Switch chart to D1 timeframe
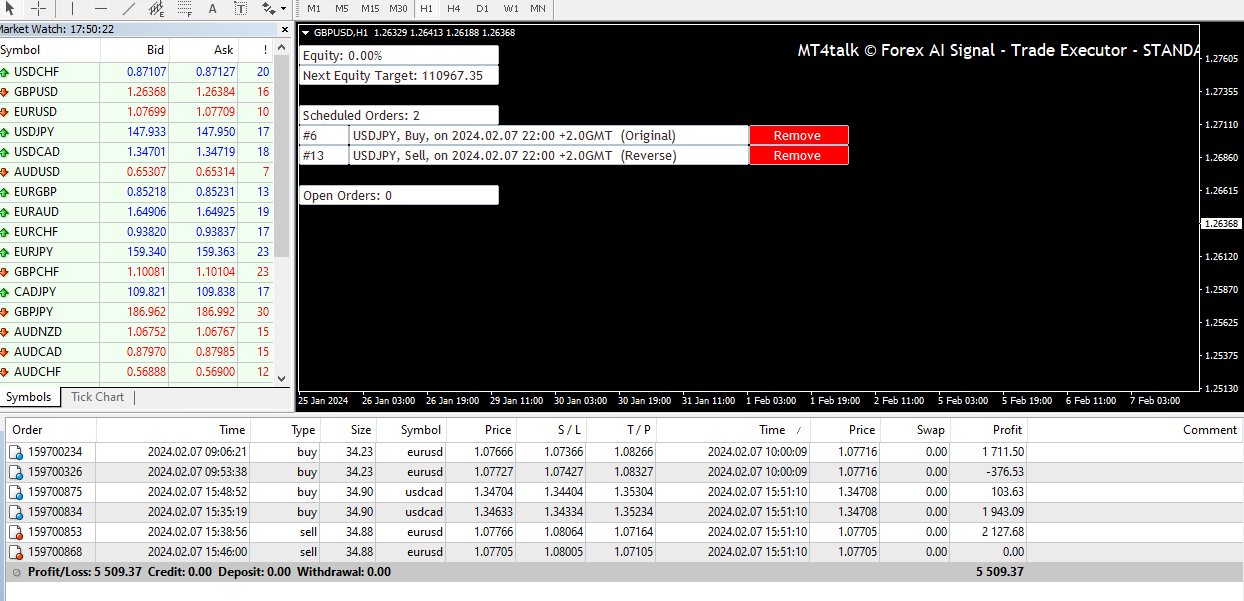Viewport: 1244px width, 601px height. click(x=483, y=8)
